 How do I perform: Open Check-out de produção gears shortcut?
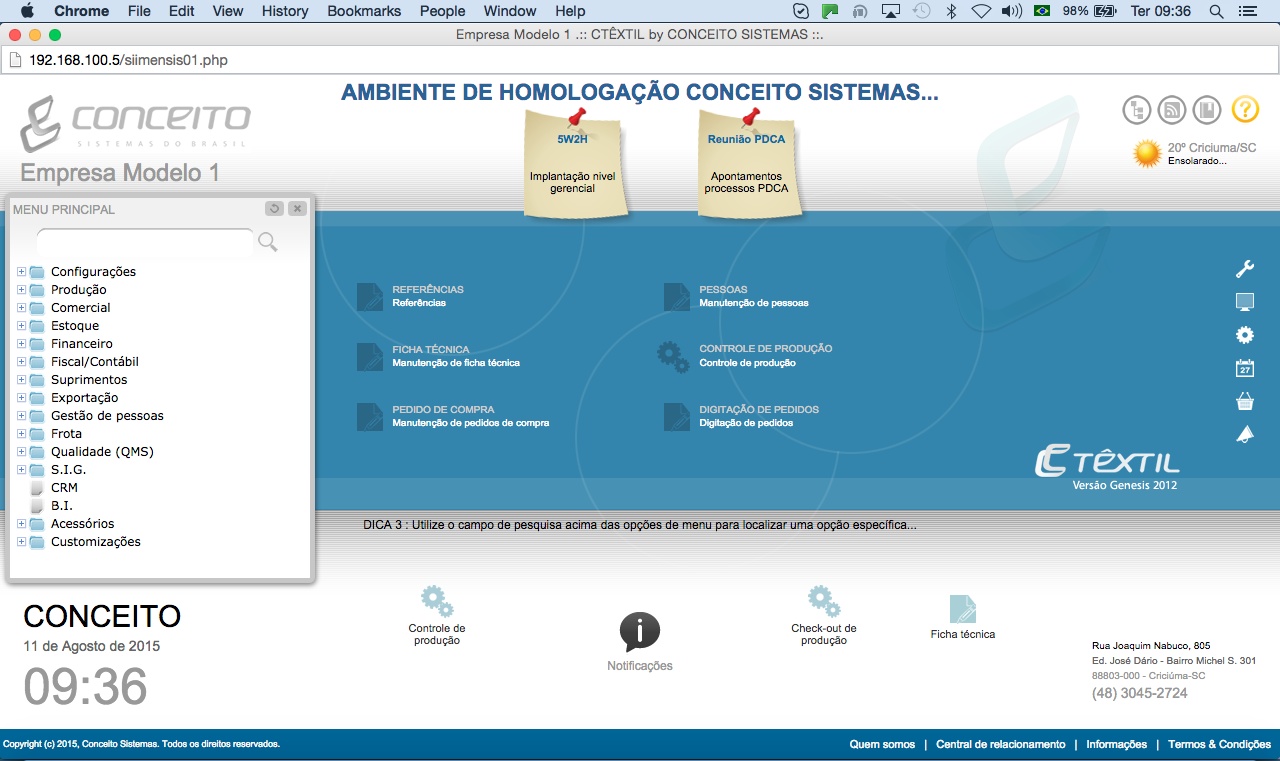tap(824, 602)
